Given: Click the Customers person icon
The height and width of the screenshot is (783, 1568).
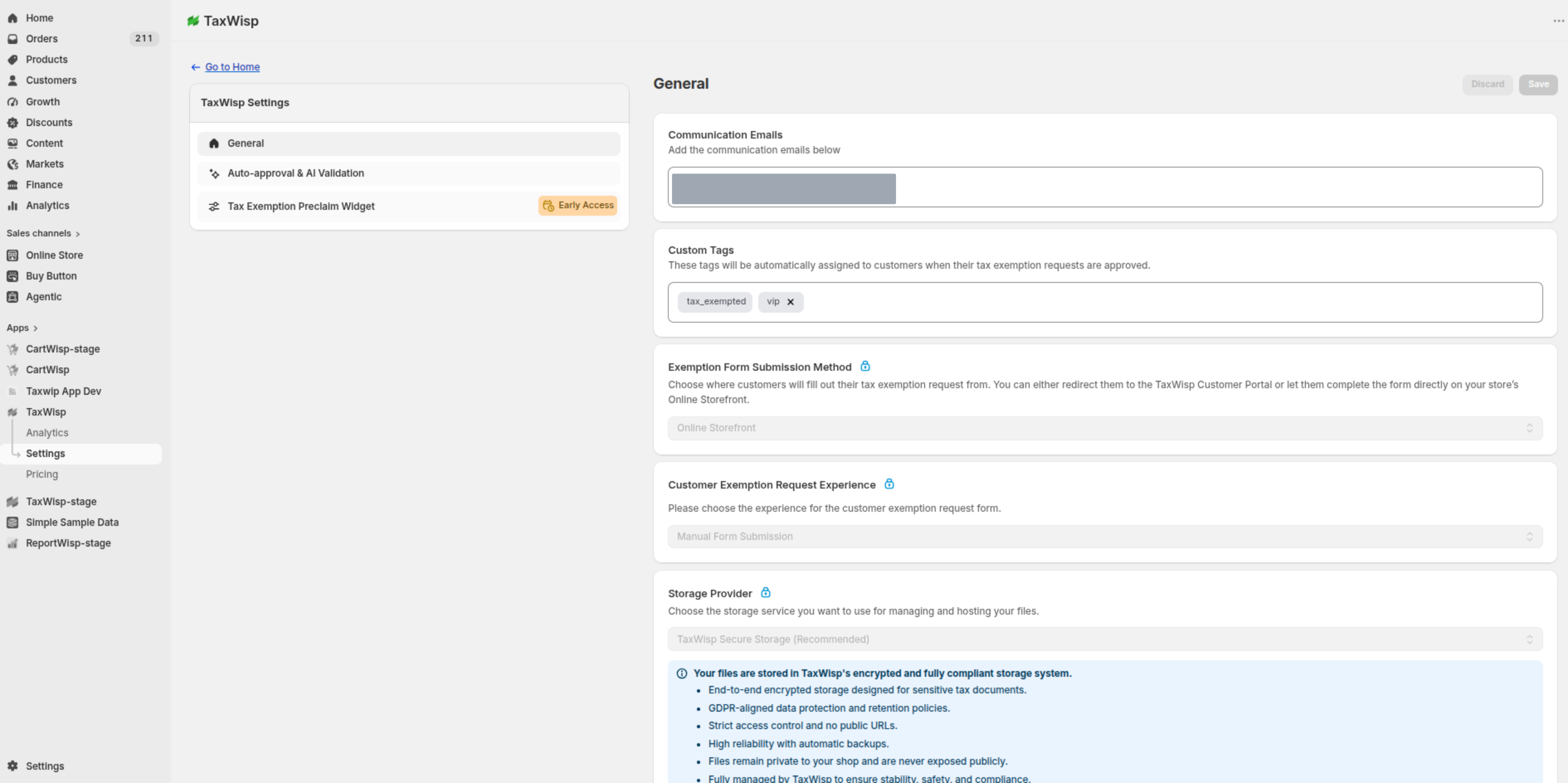Looking at the screenshot, I should (x=12, y=80).
